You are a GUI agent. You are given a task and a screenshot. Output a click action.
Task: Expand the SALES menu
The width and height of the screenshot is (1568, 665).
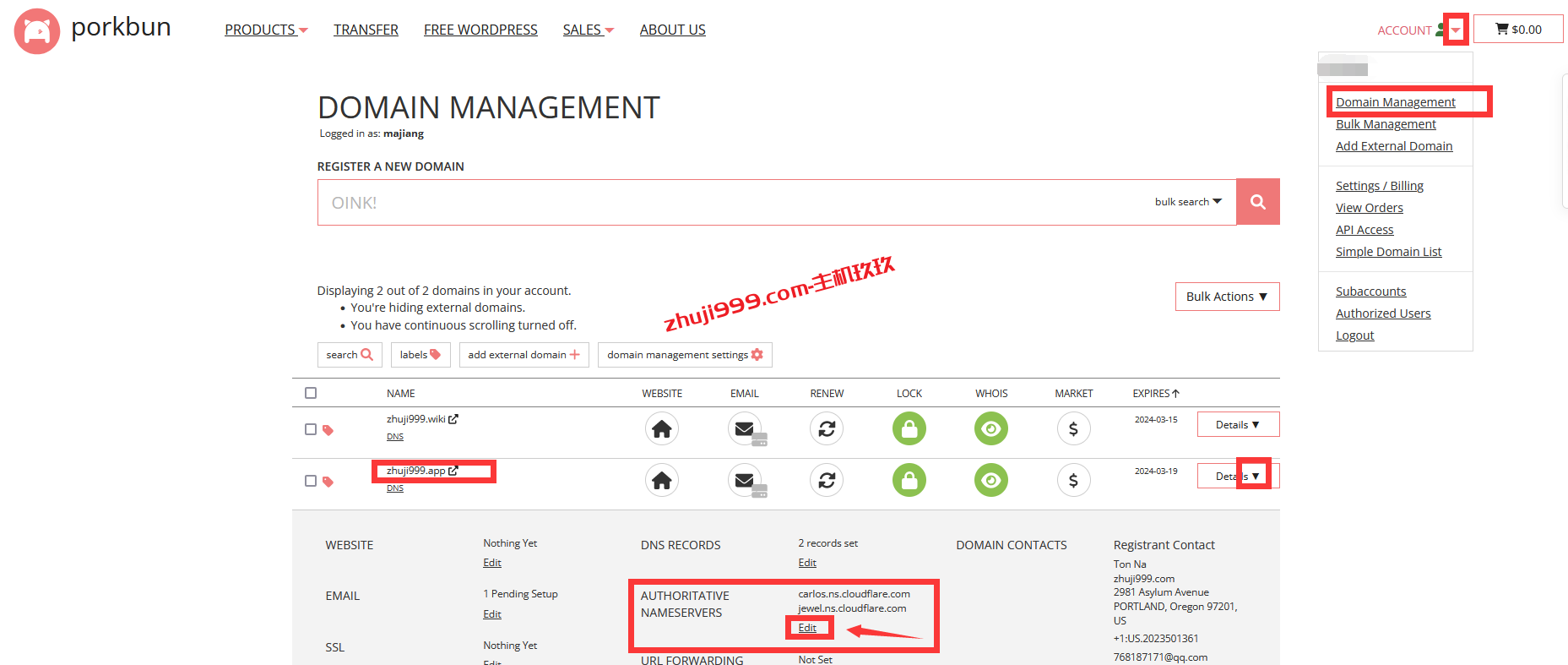click(589, 30)
